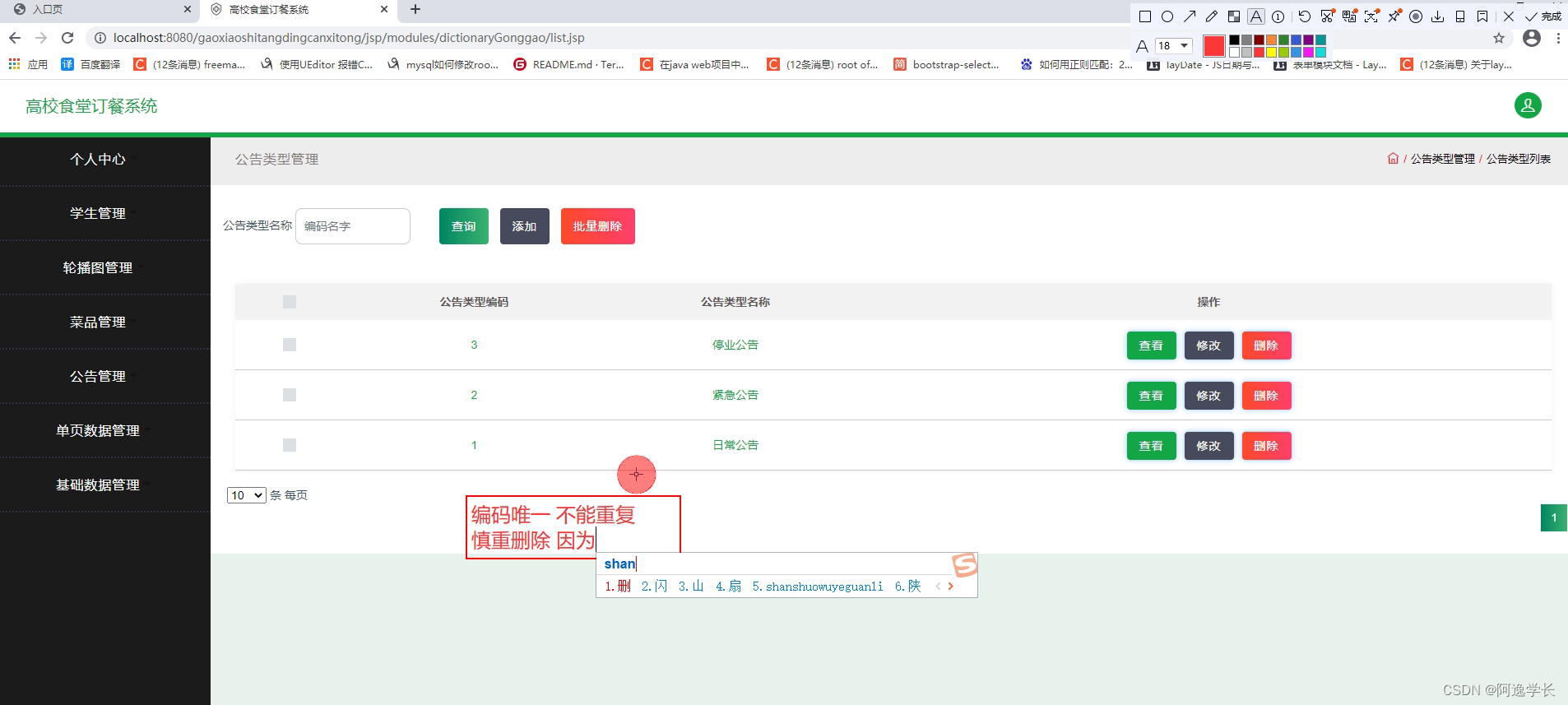Switch to the 入口页 browser tab

click(x=99, y=10)
